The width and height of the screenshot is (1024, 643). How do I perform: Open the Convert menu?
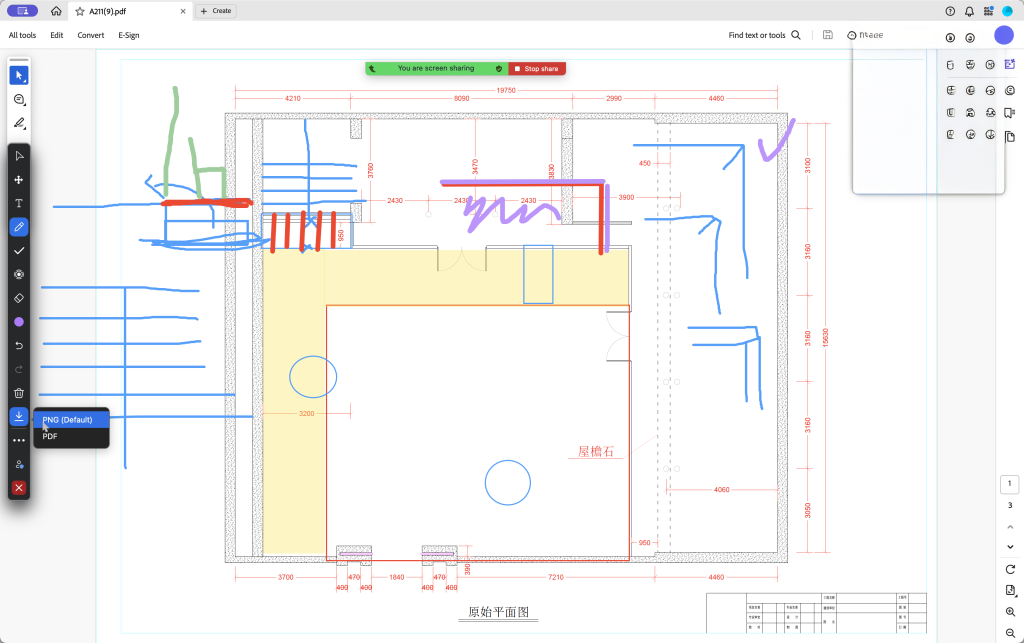click(x=91, y=35)
